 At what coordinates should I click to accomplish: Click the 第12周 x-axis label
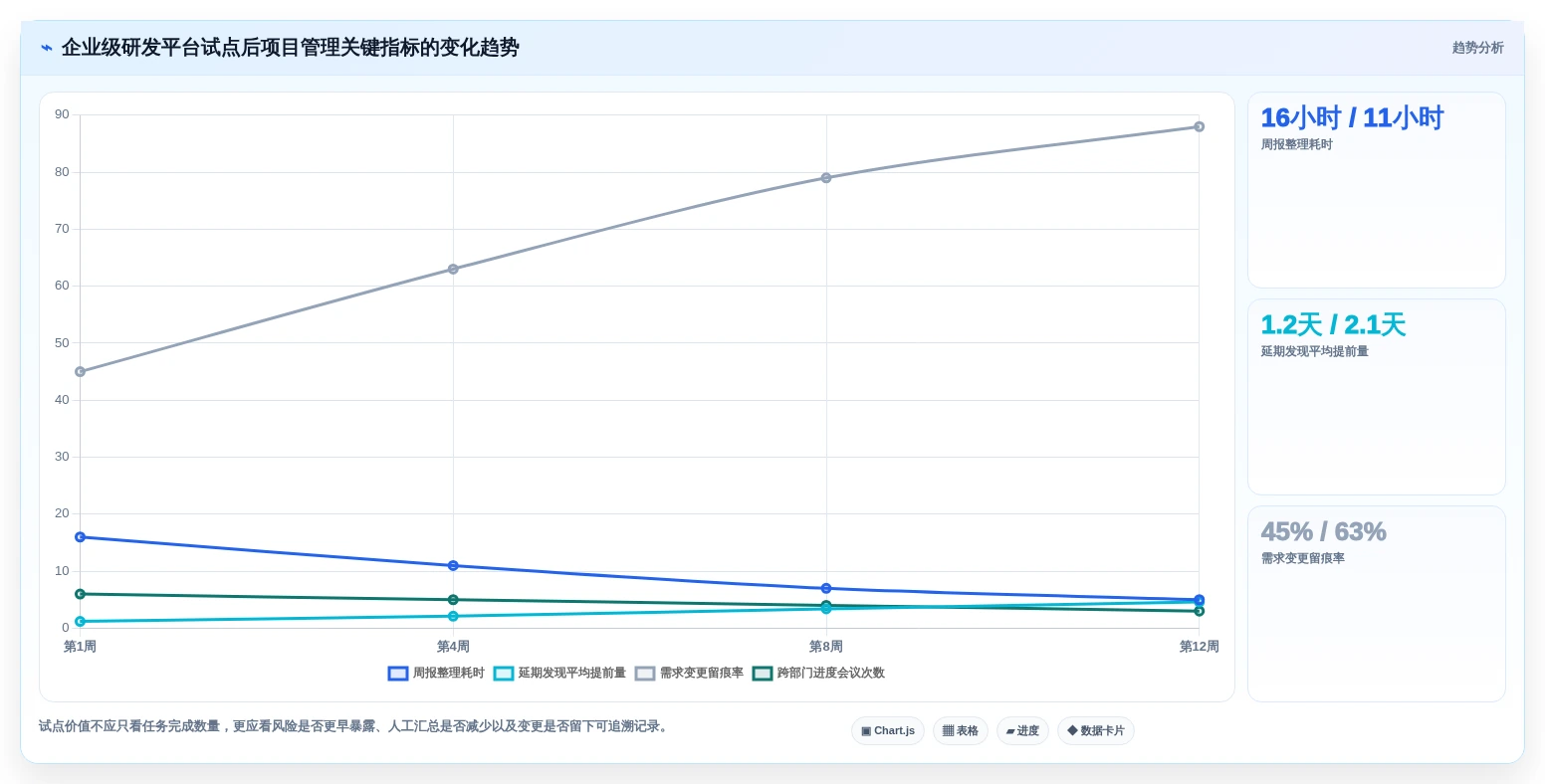[x=1200, y=647]
